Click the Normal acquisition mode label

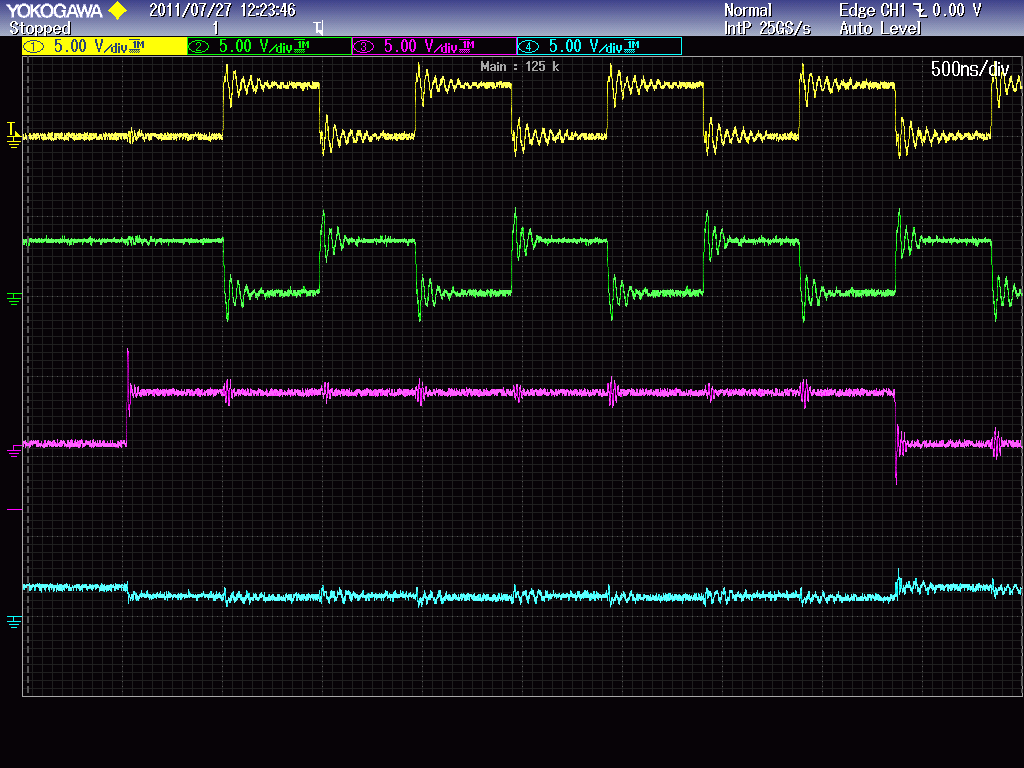click(x=748, y=10)
